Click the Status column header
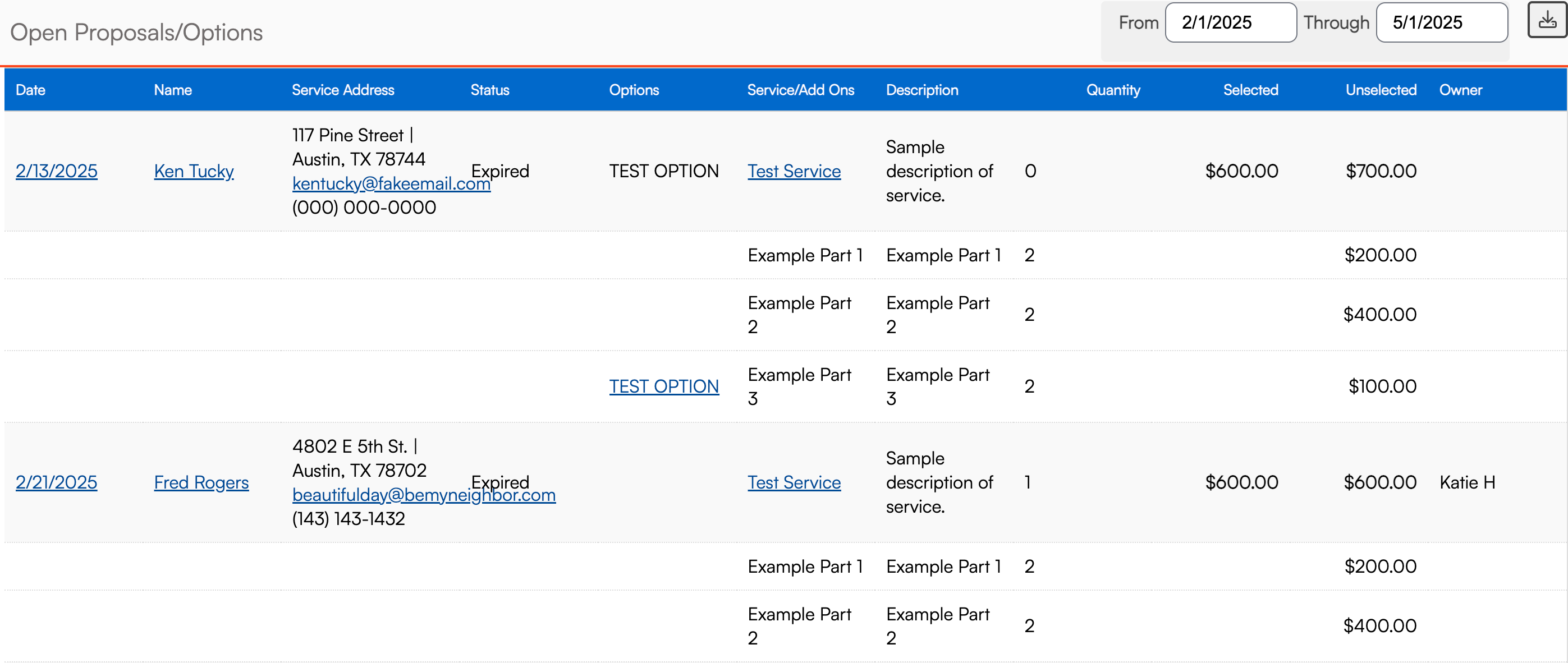This screenshot has width=1568, height=663. [x=489, y=90]
